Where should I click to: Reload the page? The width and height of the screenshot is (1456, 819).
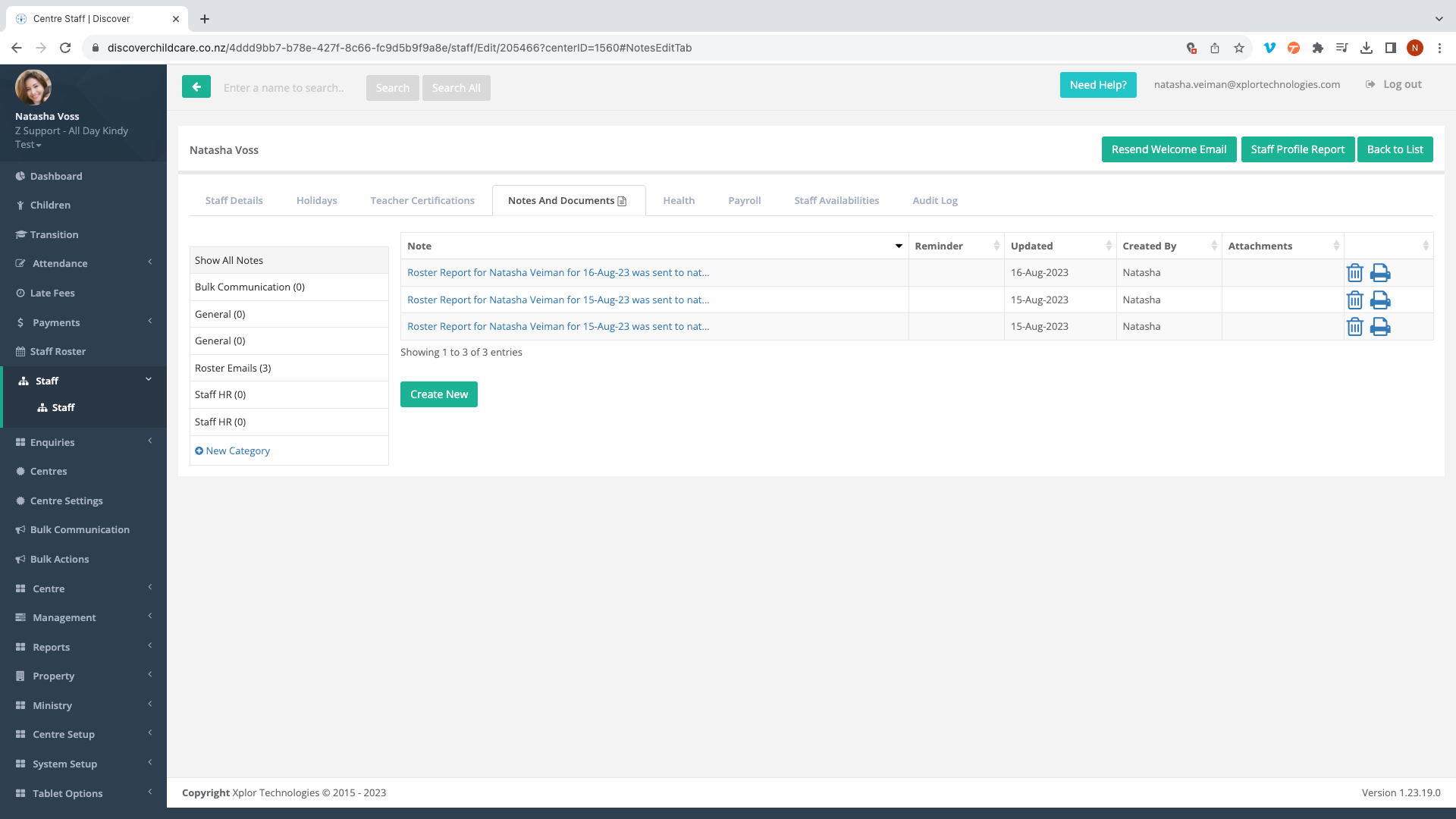point(65,48)
